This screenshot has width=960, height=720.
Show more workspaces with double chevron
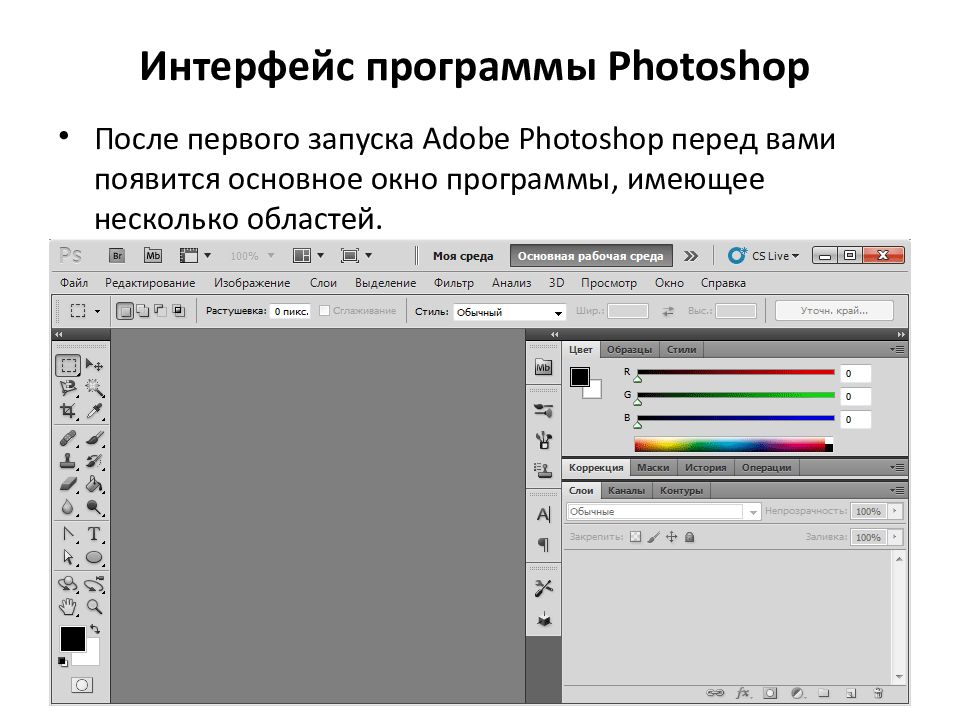pyautogui.click(x=691, y=256)
